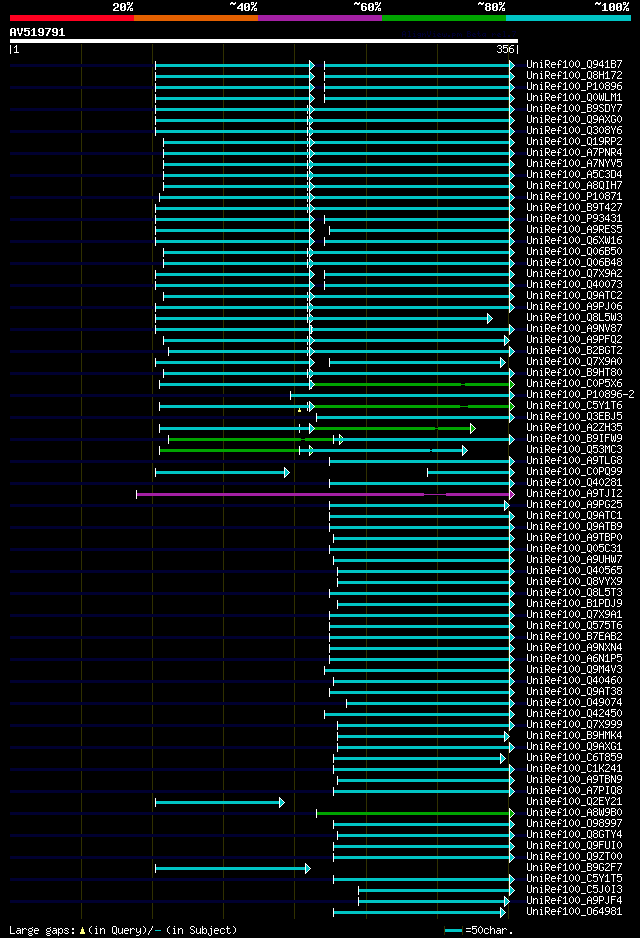Viewport: 640px width, 938px height.
Task: Select hit label UniRef100_C5Y1T6
Action: click(x=574, y=405)
